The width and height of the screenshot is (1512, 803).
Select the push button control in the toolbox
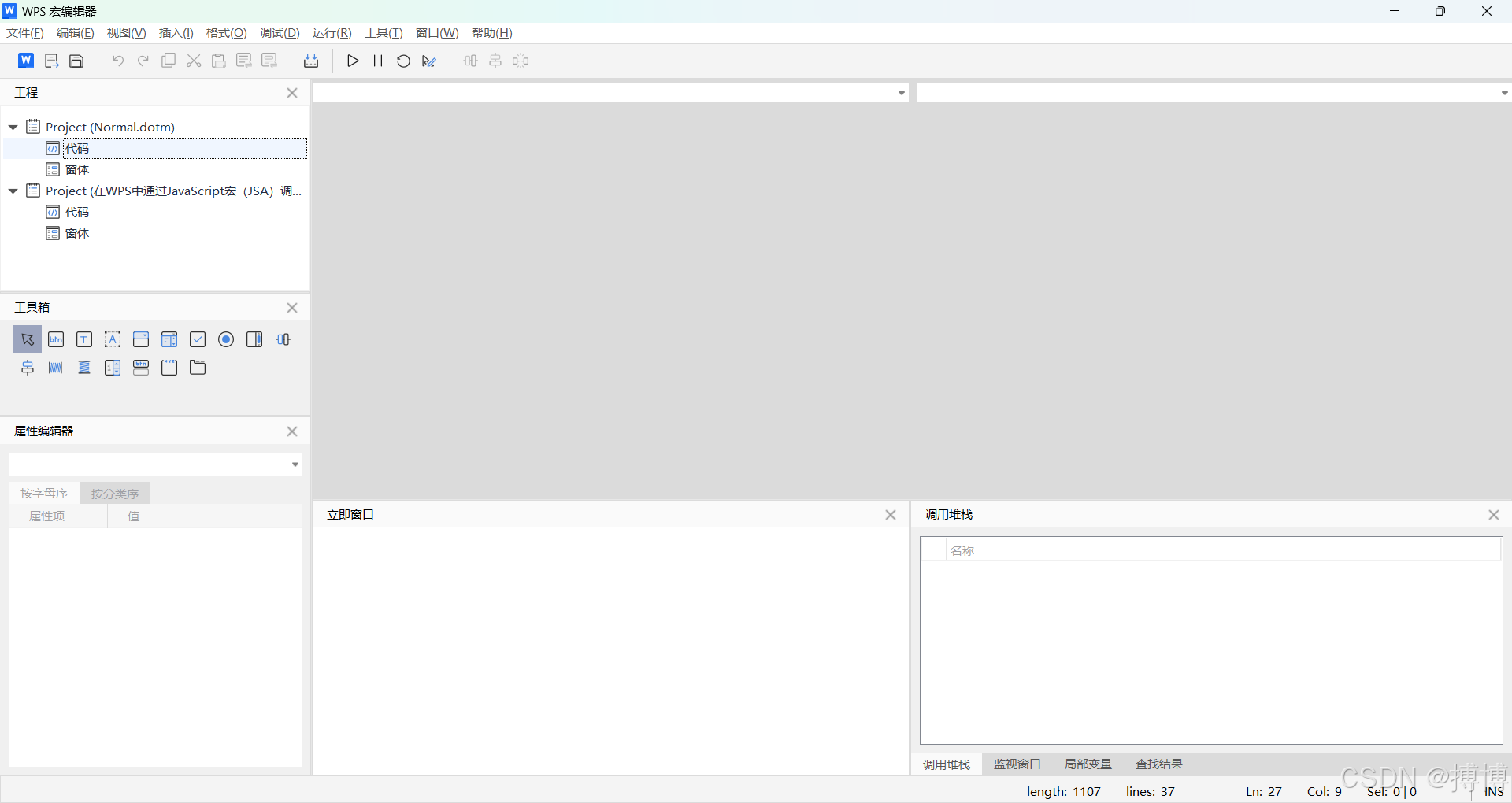coord(56,339)
